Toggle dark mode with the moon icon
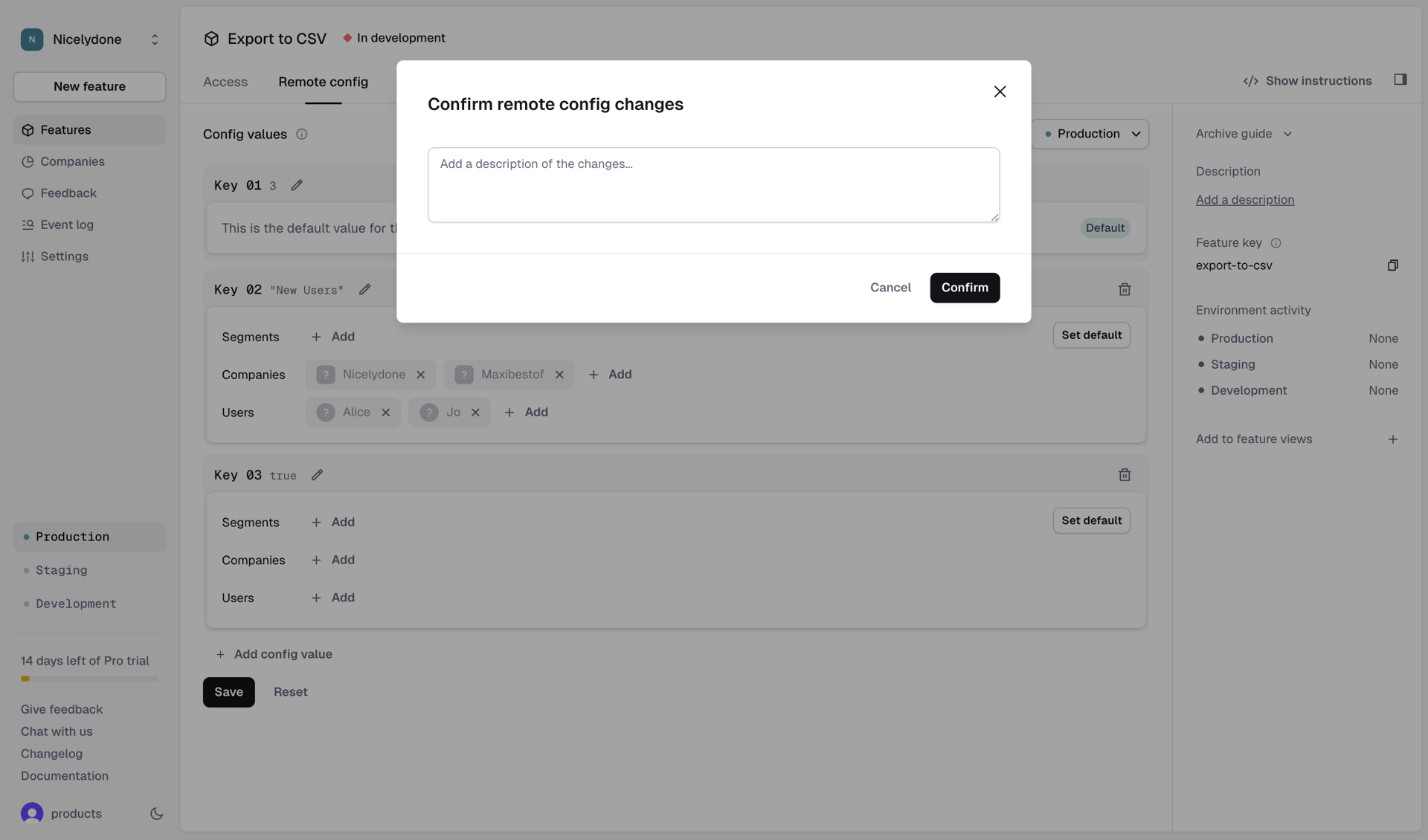Viewport: 1428px width, 840px height. click(x=156, y=813)
